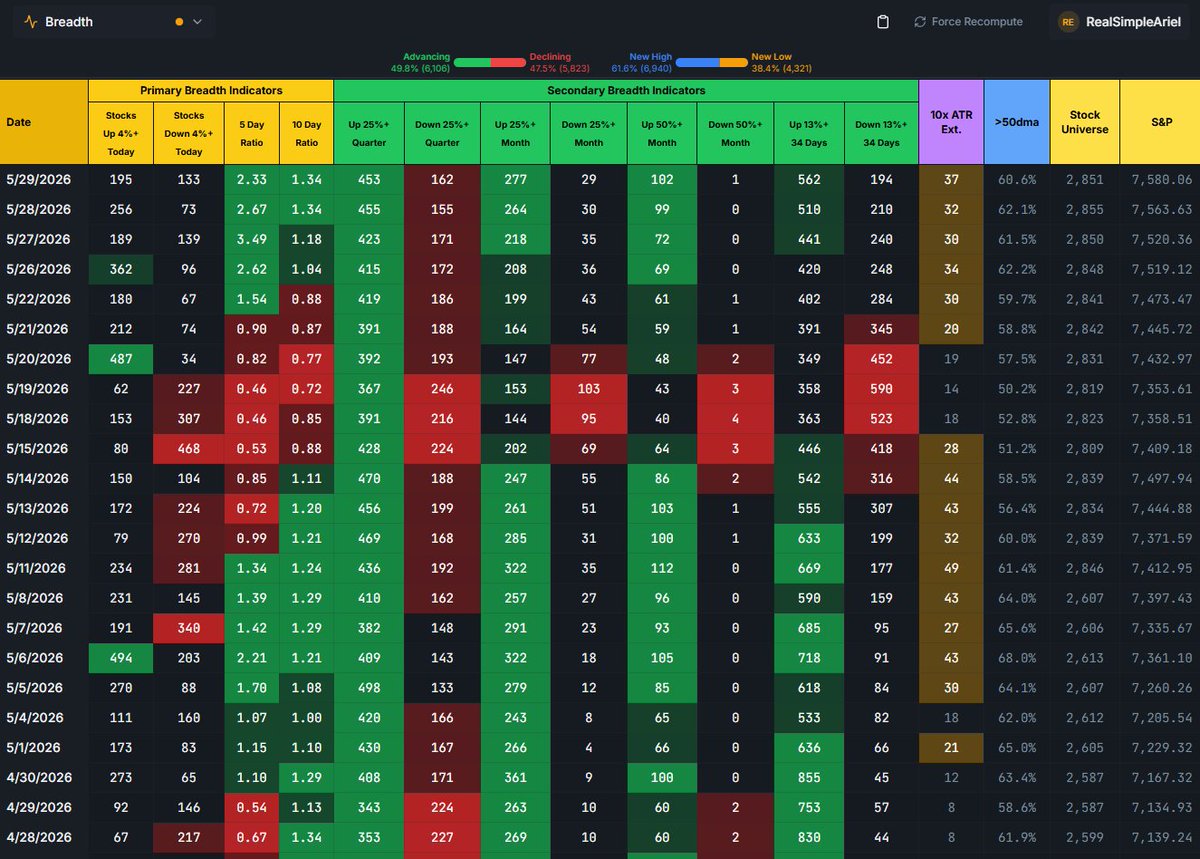Click the recompute refresh icon
The width and height of the screenshot is (1200, 859).
920,22
